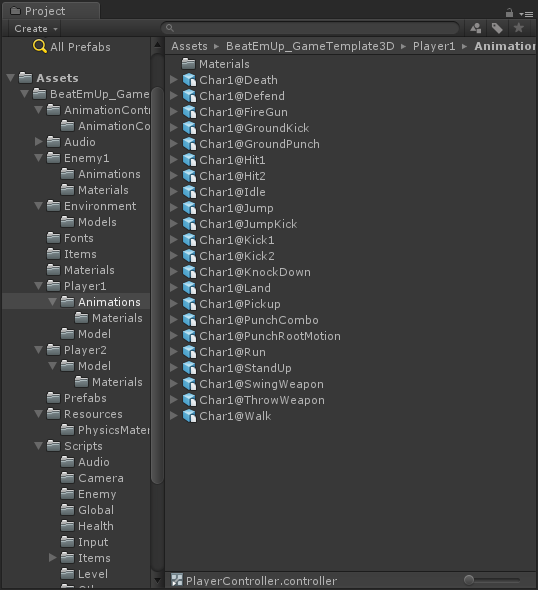Open the Create dropdown menu

tap(36, 29)
